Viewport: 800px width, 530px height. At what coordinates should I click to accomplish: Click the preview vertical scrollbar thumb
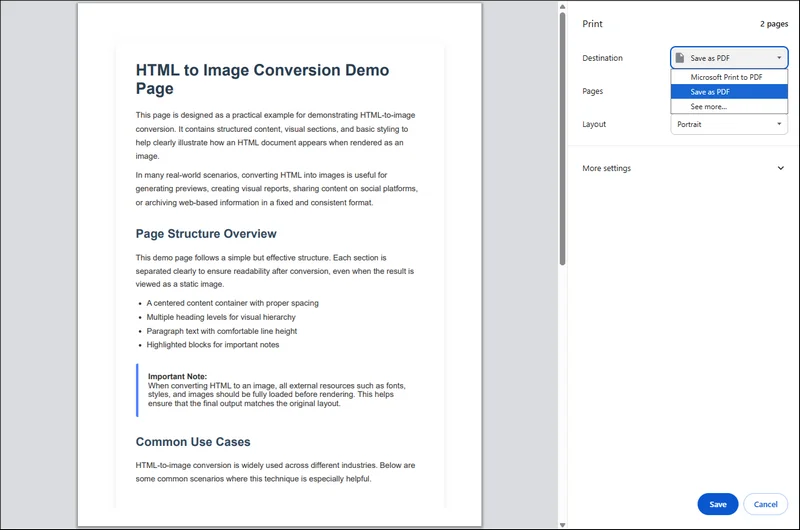click(562, 138)
